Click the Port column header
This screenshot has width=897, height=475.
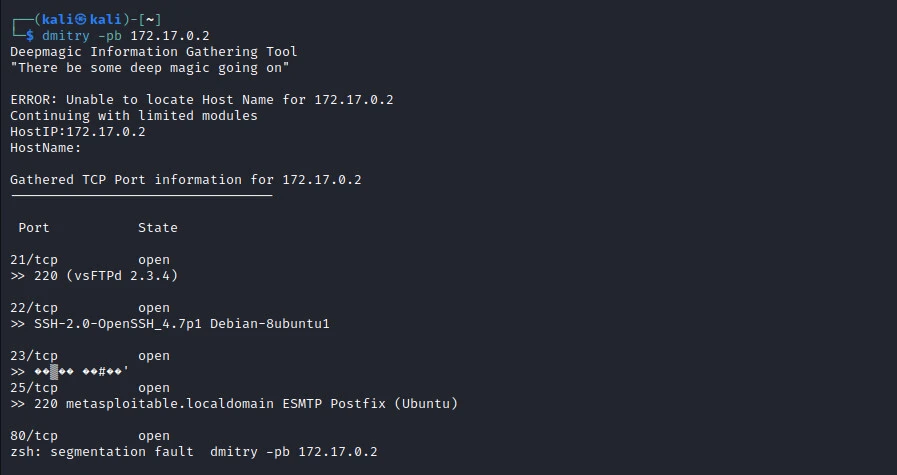pyautogui.click(x=33, y=228)
